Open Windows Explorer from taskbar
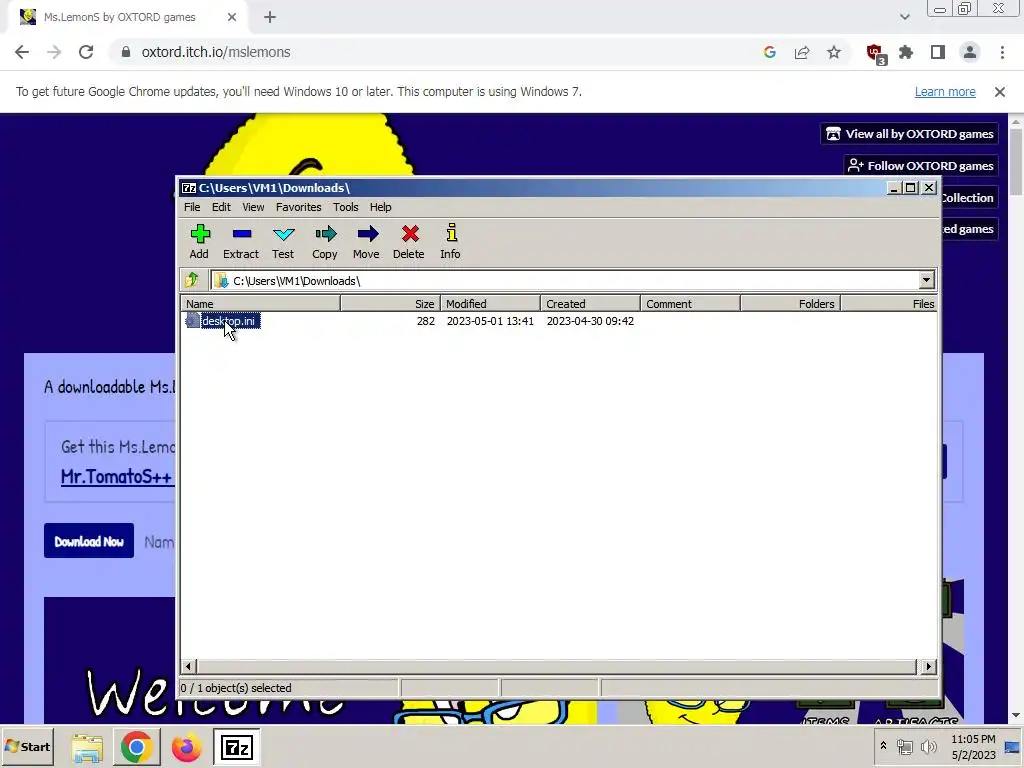This screenshot has height=768, width=1024. (x=87, y=747)
